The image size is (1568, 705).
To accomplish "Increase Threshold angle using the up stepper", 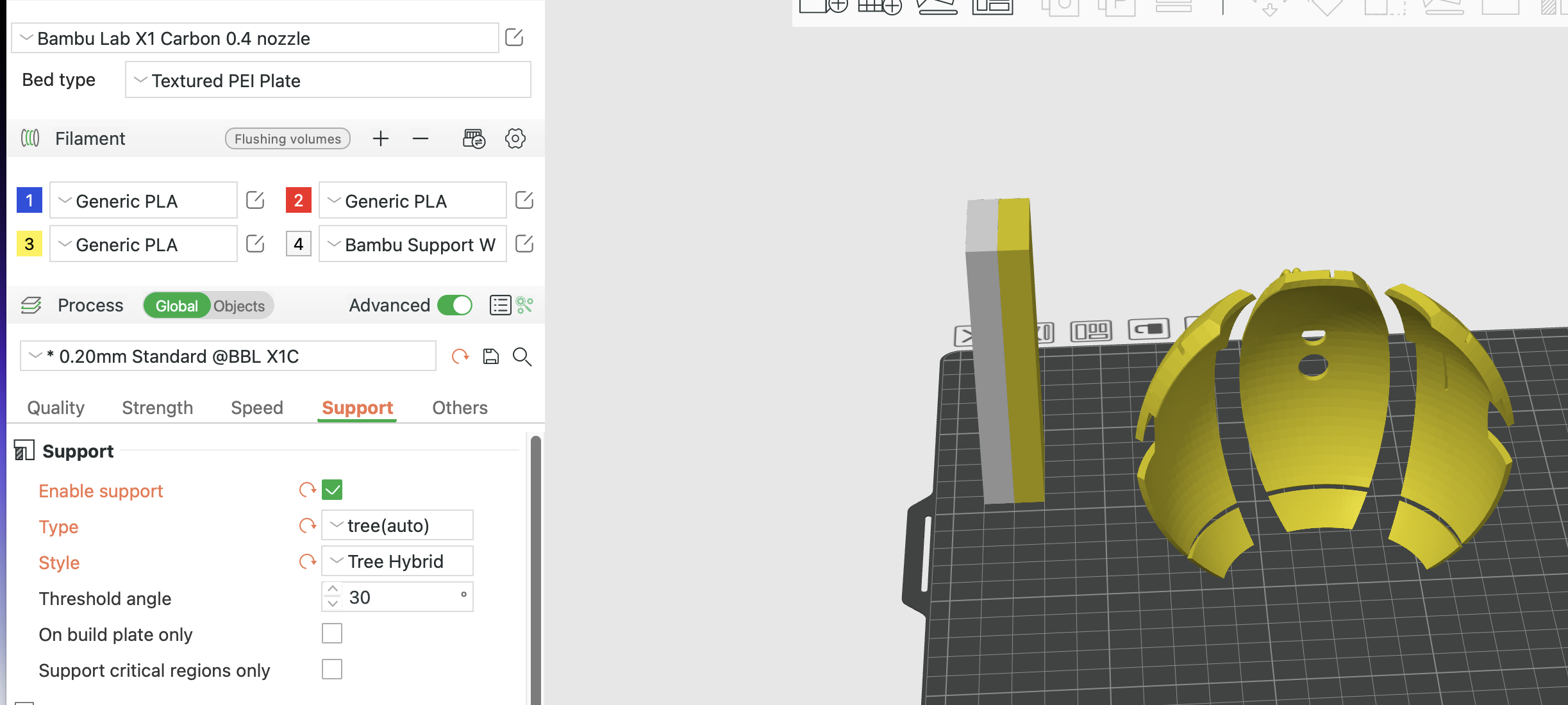I will (332, 590).
